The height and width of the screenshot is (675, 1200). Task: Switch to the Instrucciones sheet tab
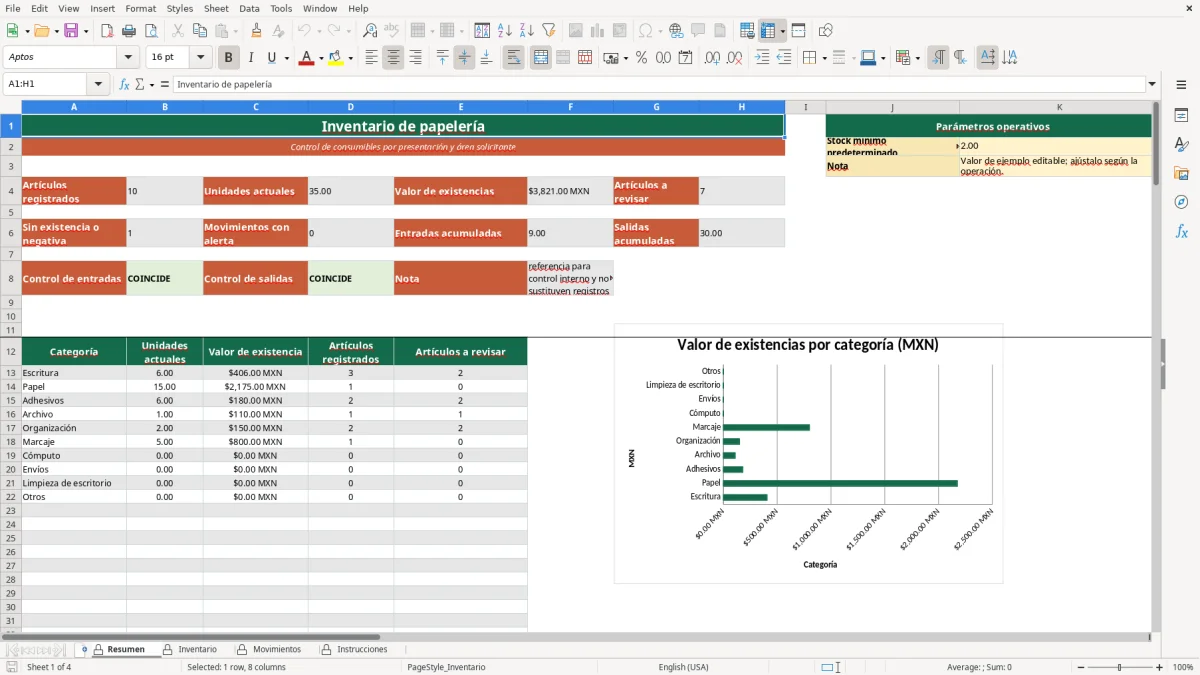[361, 649]
